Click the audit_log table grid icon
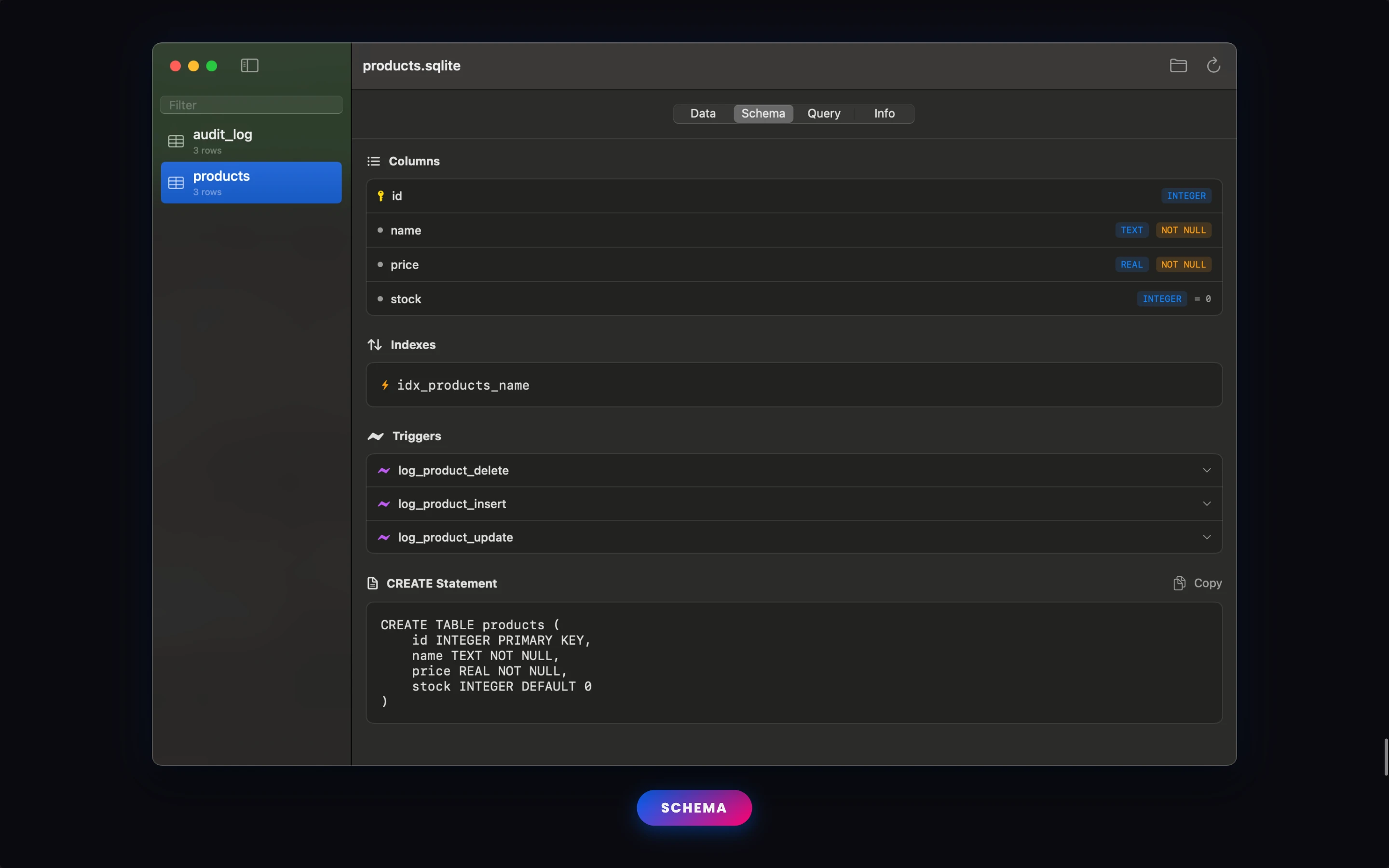This screenshot has width=1389, height=868. pyautogui.click(x=176, y=141)
